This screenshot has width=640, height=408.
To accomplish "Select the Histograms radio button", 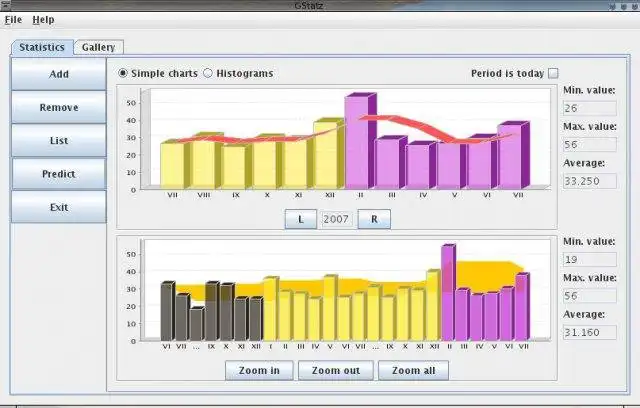I will coord(208,73).
